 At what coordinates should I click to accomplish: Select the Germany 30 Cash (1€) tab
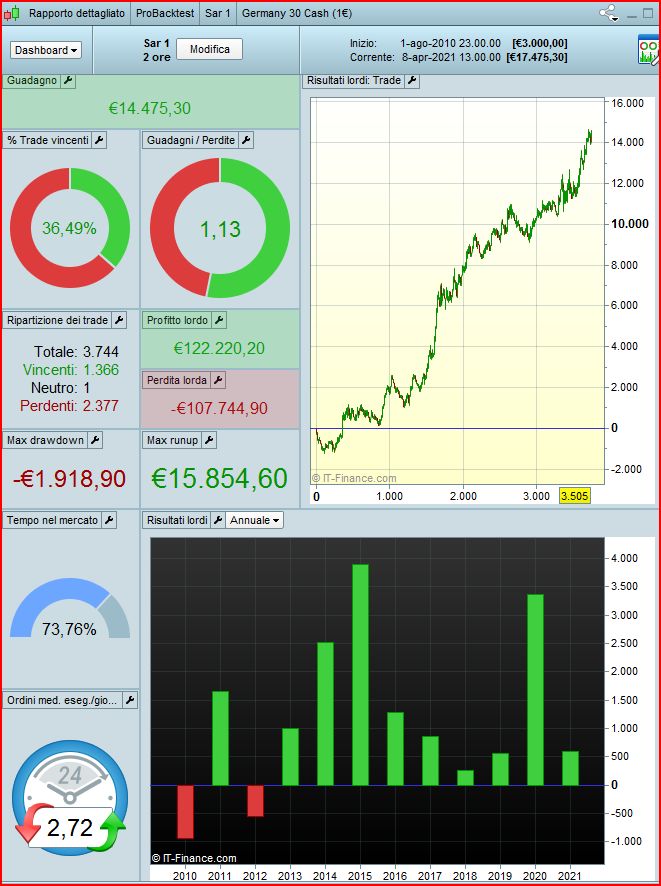click(297, 13)
